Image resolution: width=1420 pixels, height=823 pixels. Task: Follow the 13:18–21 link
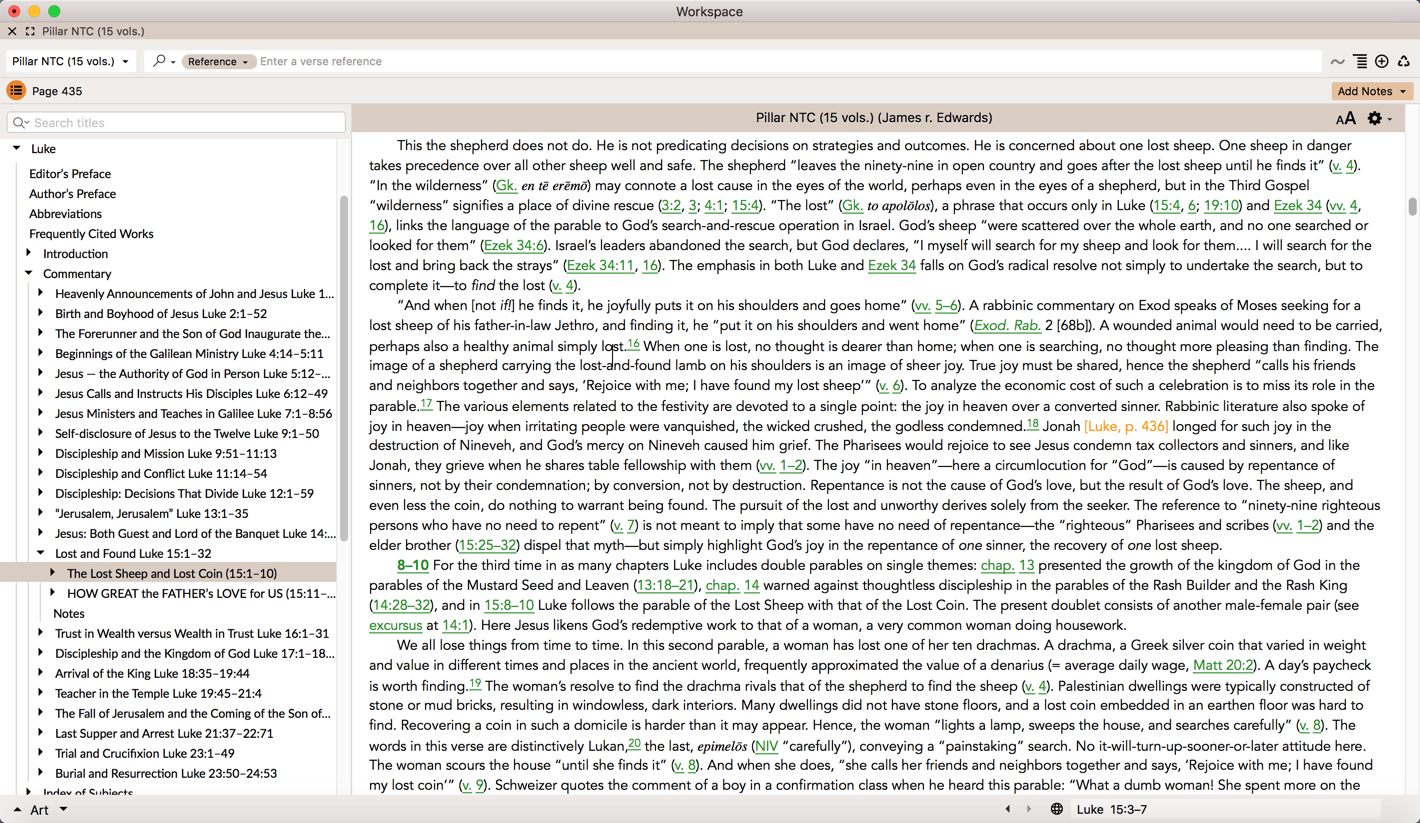(x=666, y=586)
